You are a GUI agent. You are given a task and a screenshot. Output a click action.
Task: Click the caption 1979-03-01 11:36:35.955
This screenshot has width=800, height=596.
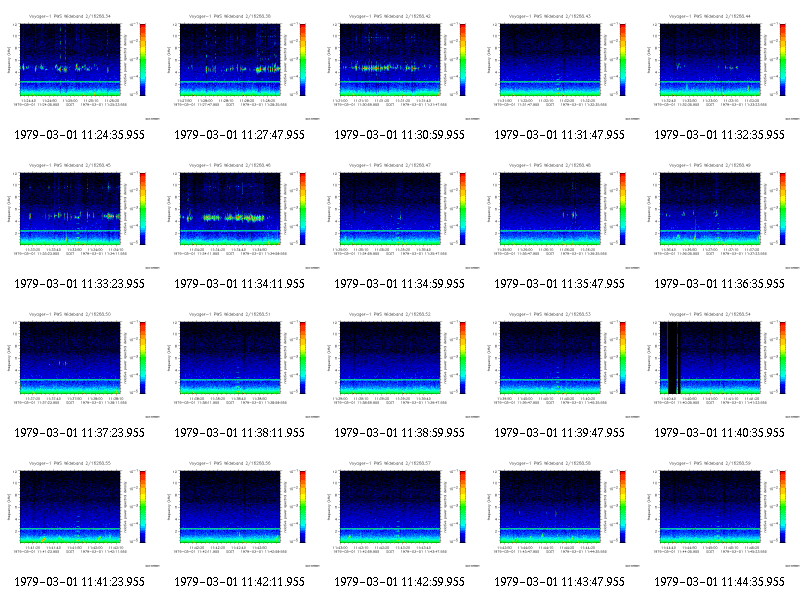(x=719, y=284)
